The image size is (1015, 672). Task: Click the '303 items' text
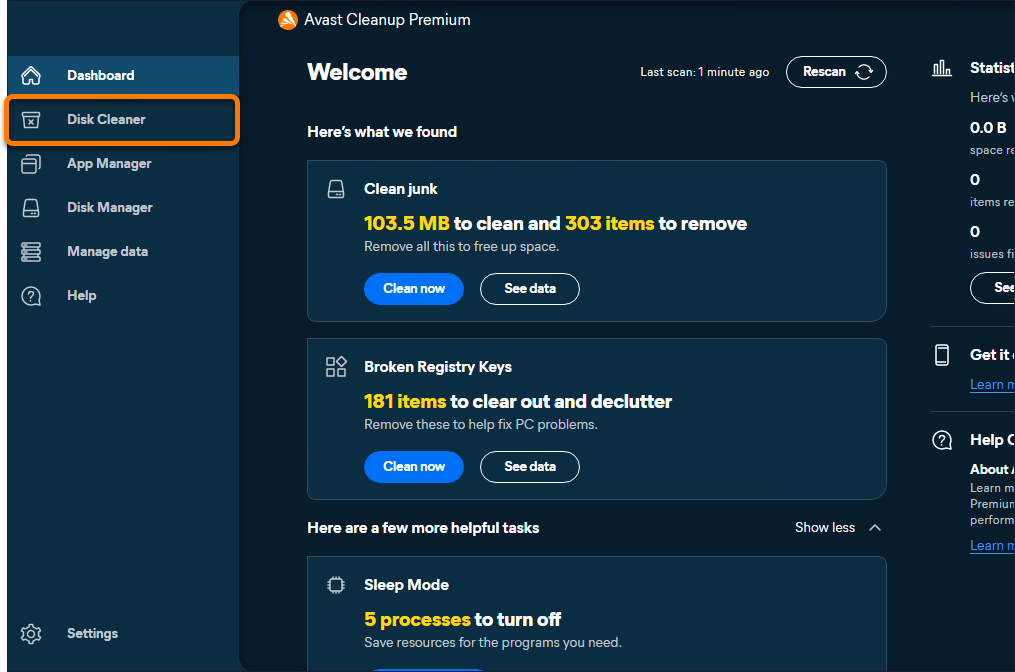[x=610, y=223]
